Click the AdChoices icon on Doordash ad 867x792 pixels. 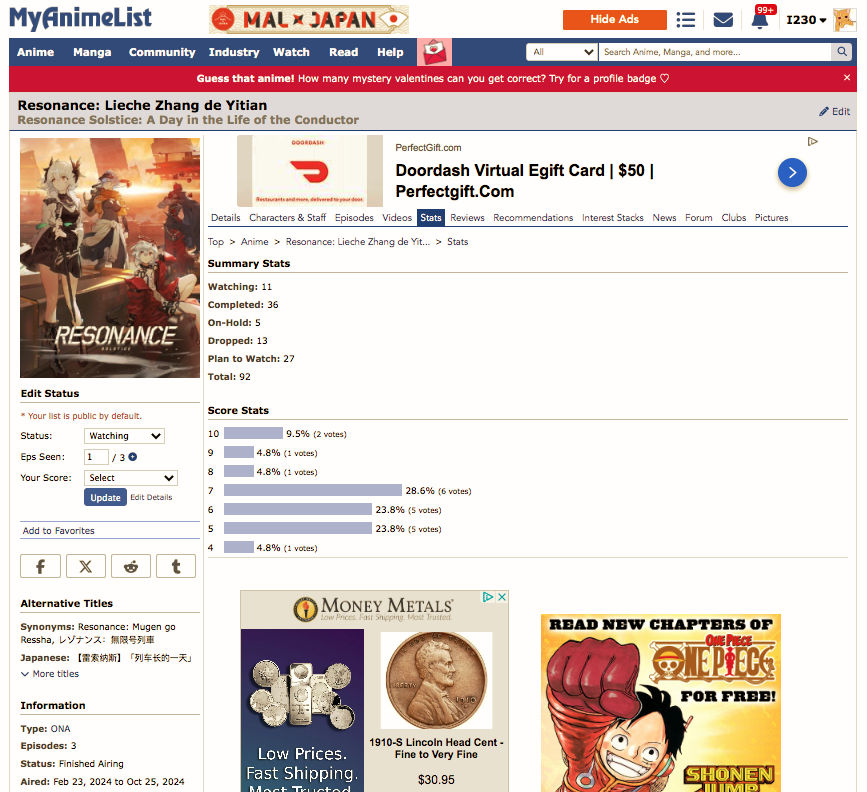click(x=812, y=142)
